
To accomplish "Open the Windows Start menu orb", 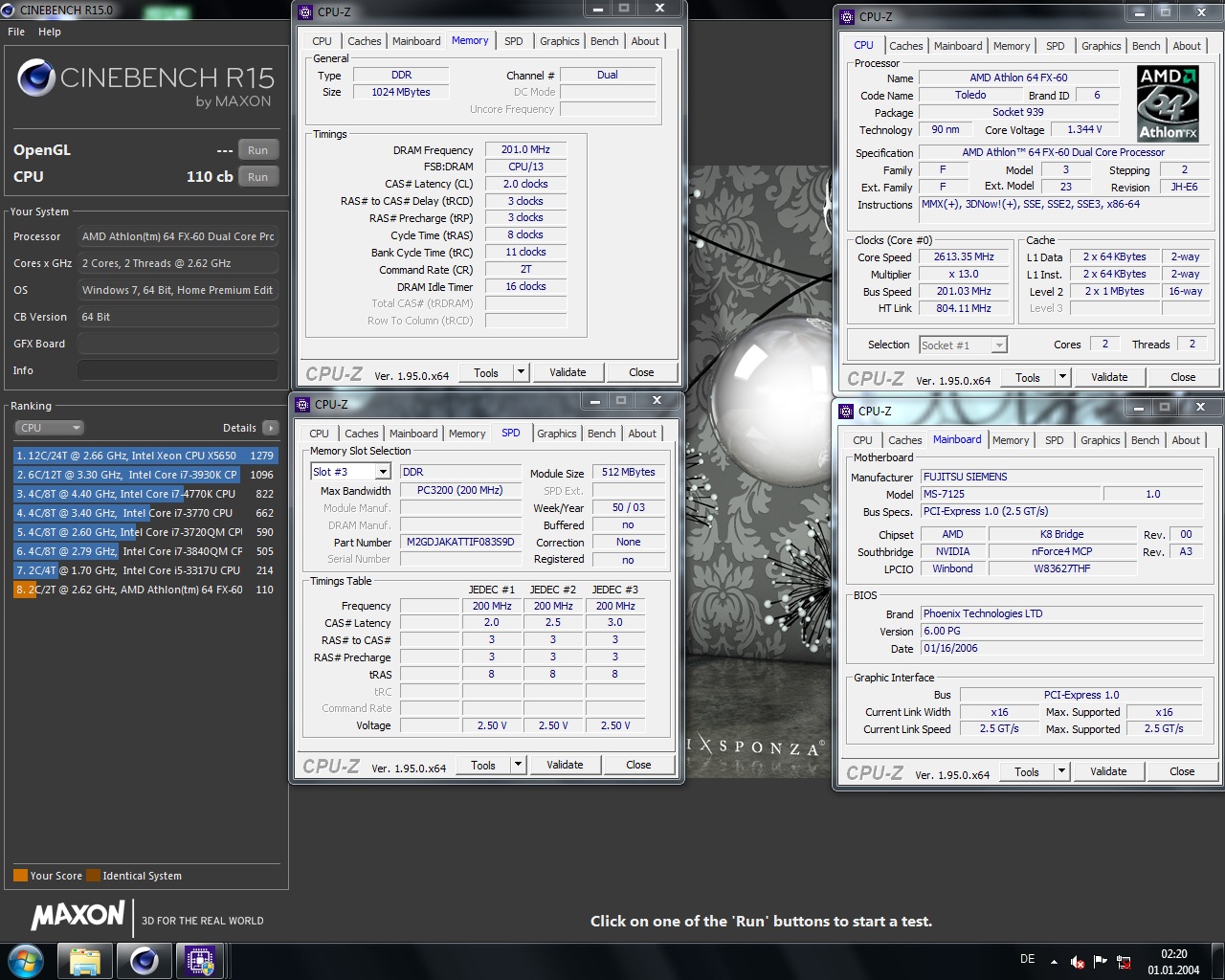I will coord(25,961).
